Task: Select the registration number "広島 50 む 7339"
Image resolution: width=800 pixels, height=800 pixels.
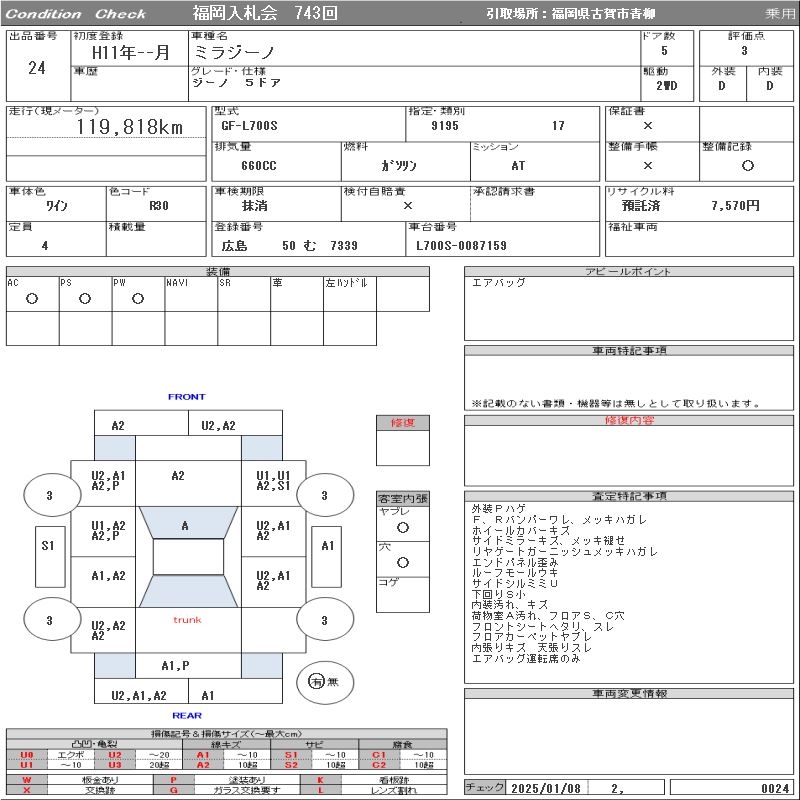Action: (x=289, y=246)
